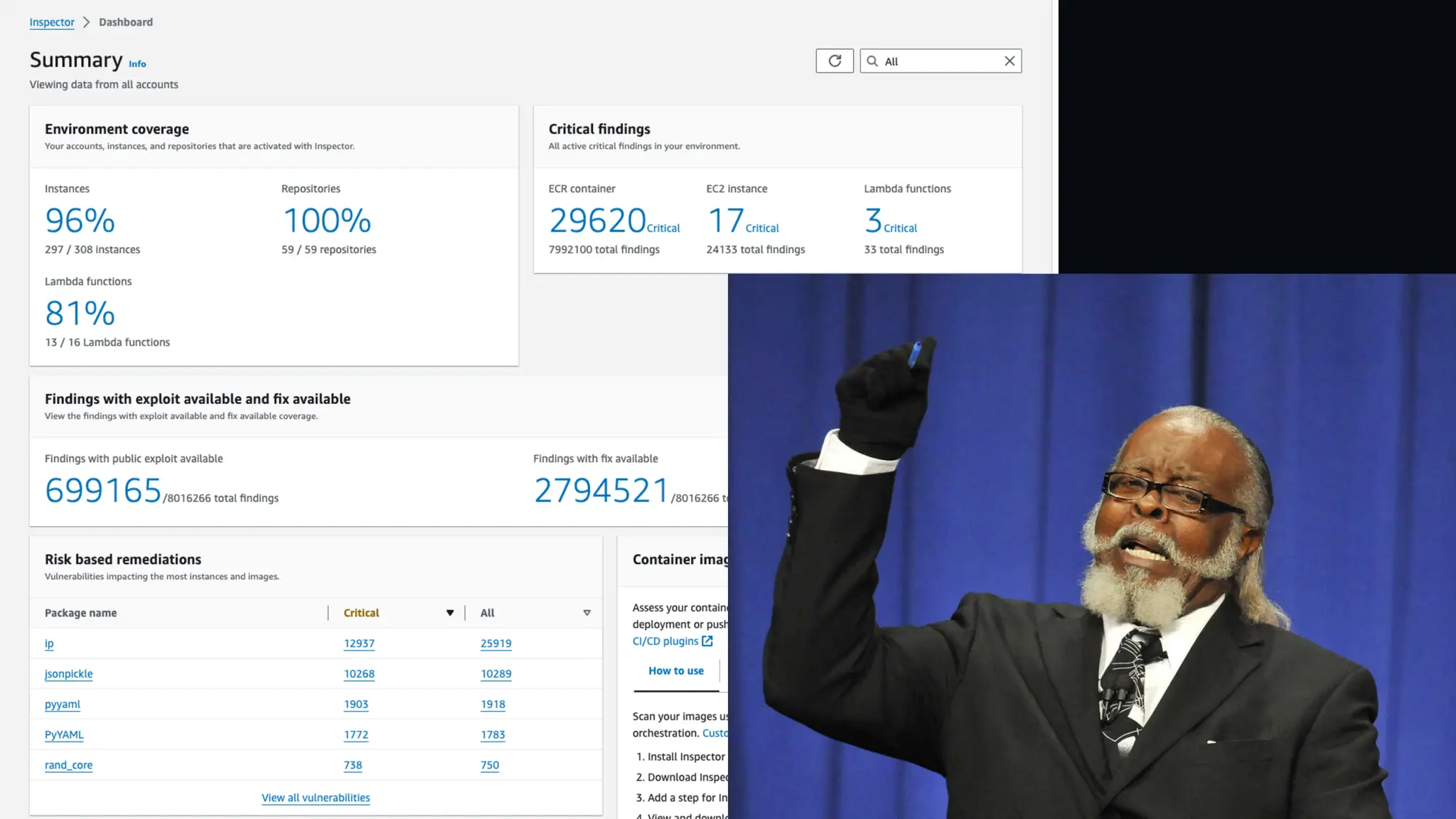Click the breadcrumb chevron separator
This screenshot has height=819, width=1456.
(x=87, y=22)
